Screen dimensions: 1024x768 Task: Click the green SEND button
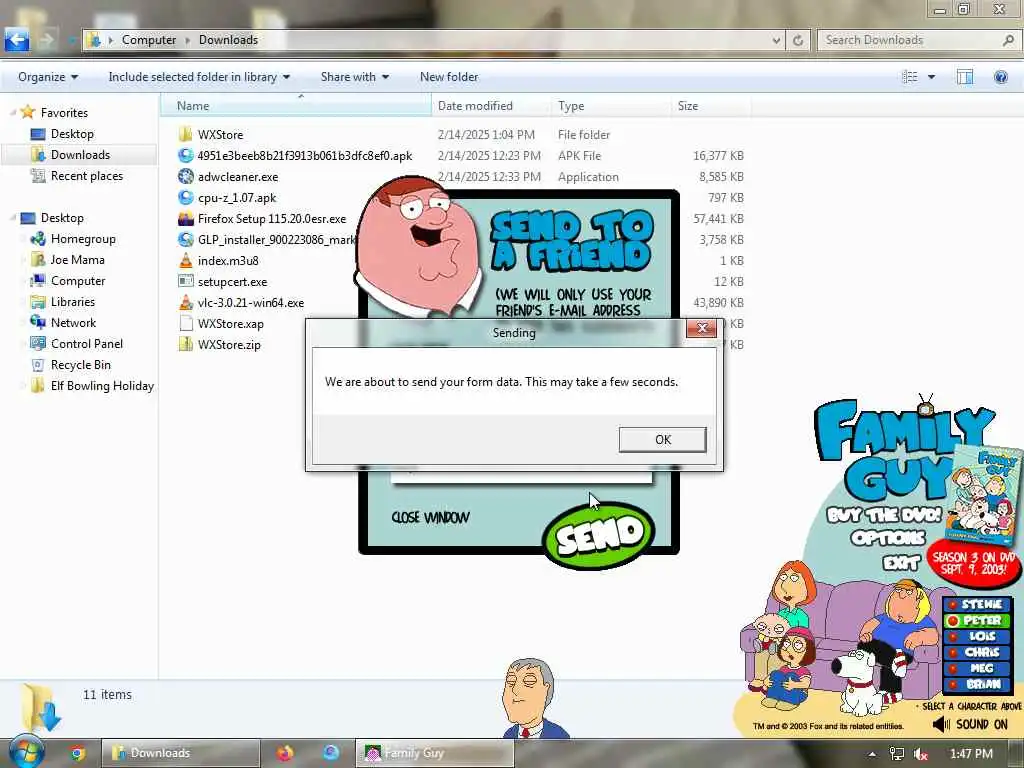[x=598, y=535]
